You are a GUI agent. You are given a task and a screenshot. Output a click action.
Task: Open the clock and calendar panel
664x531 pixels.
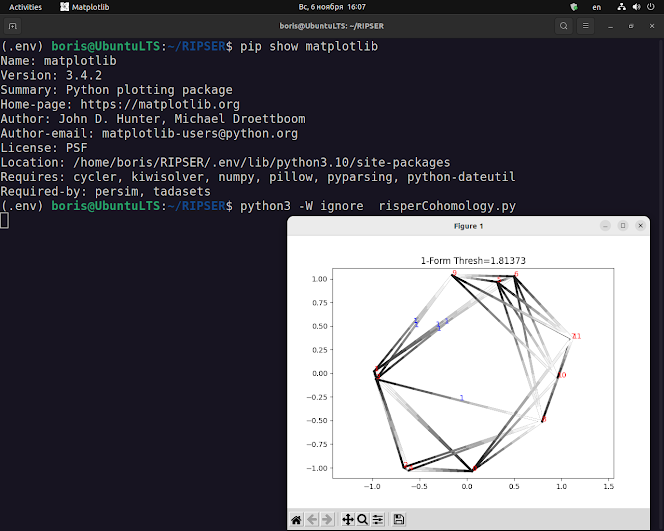[332, 7]
